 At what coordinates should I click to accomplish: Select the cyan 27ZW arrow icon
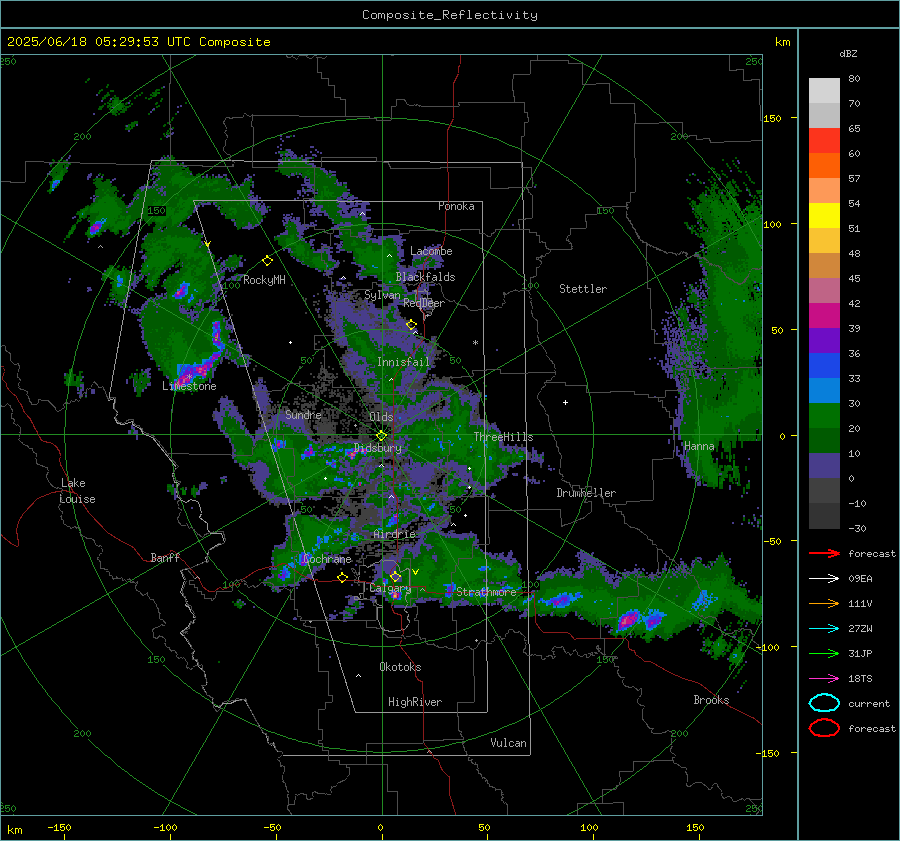[x=824, y=628]
